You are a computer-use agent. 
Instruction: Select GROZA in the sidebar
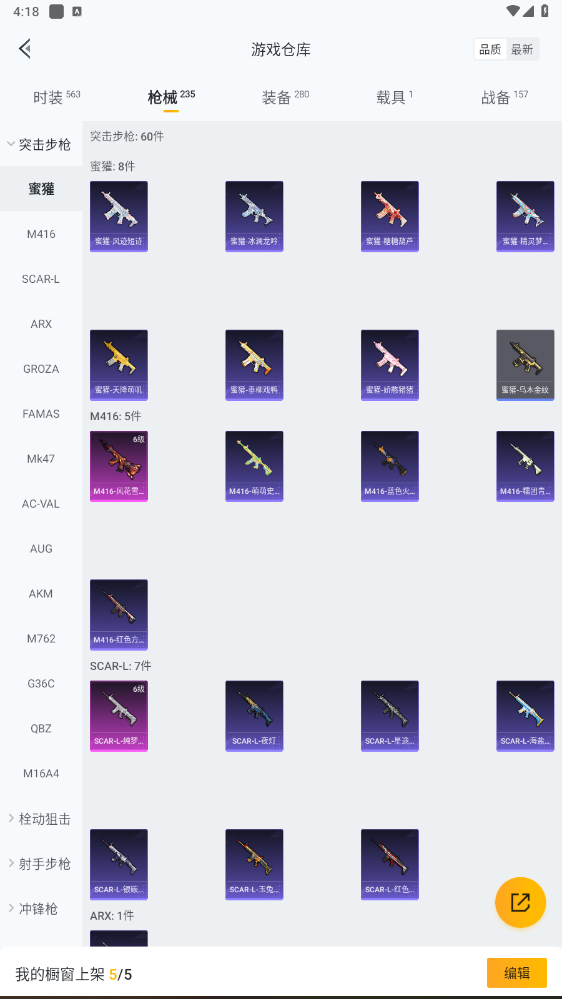coord(41,369)
